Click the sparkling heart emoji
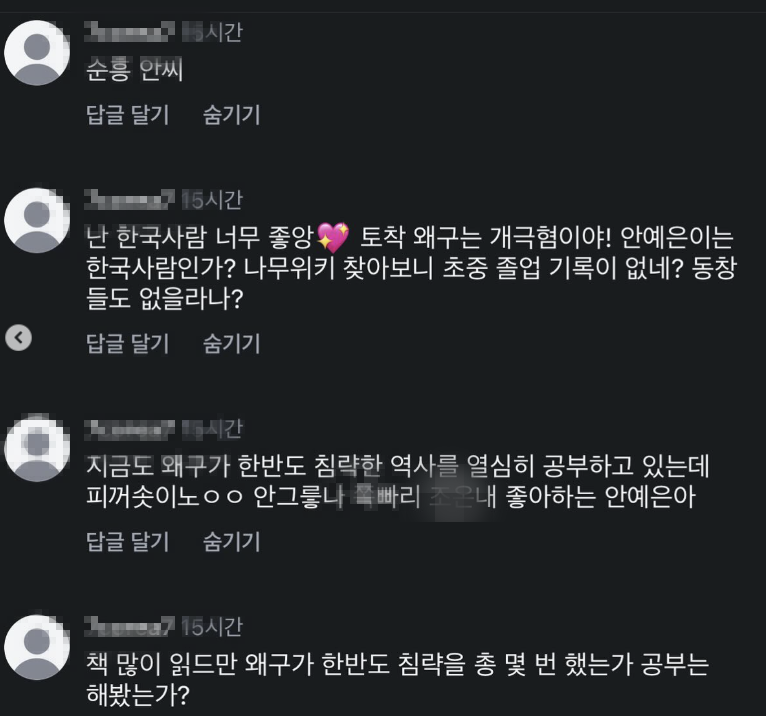Screen dimensions: 766x716 [x=333, y=237]
